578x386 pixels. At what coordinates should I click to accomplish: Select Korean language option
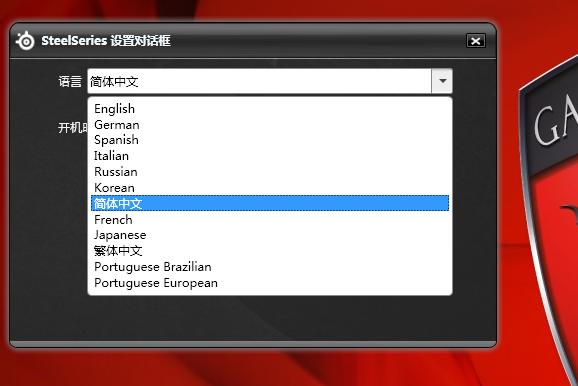pyautogui.click(x=270, y=188)
